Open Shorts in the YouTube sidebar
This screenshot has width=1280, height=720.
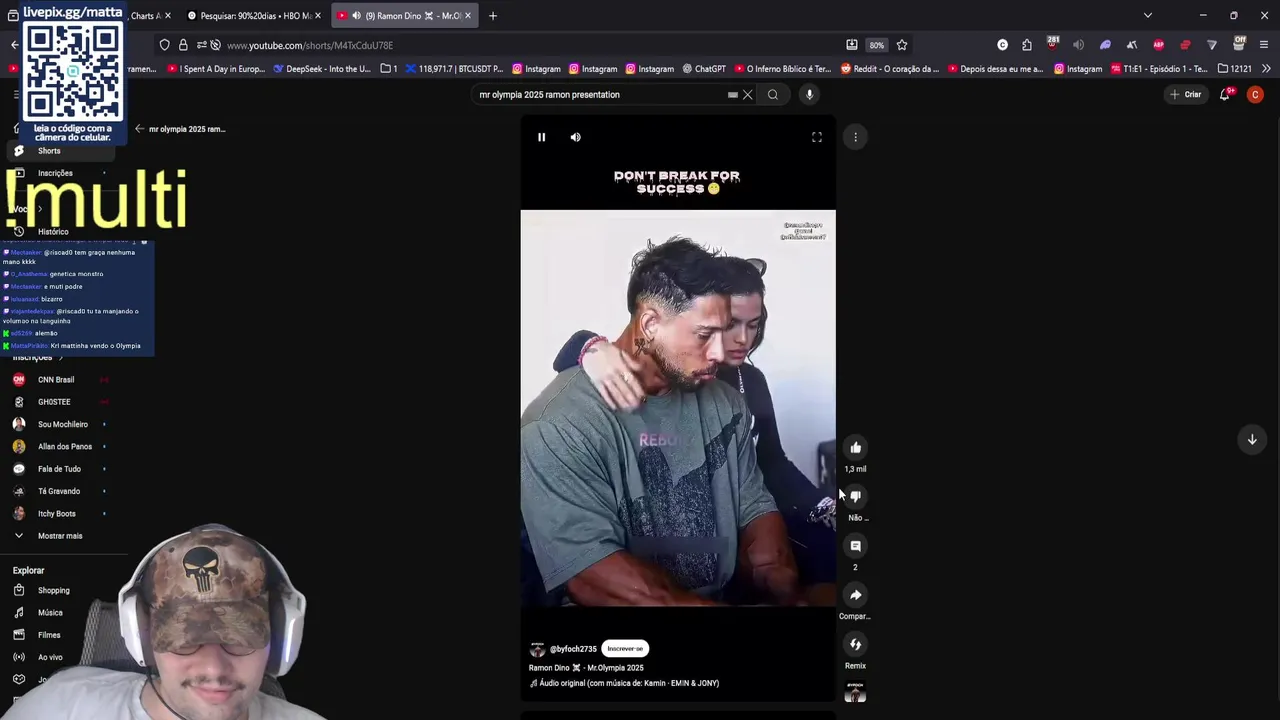(60, 151)
